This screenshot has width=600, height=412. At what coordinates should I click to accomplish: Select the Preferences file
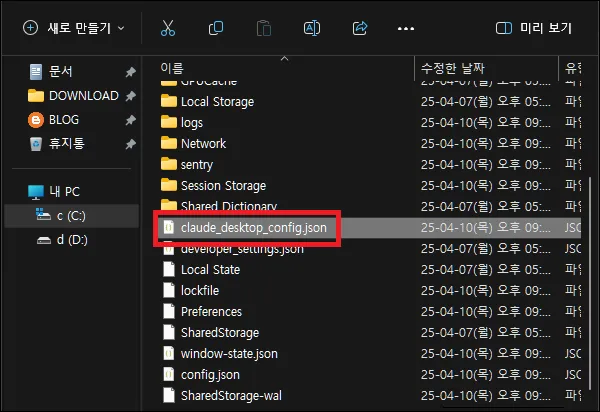(211, 312)
